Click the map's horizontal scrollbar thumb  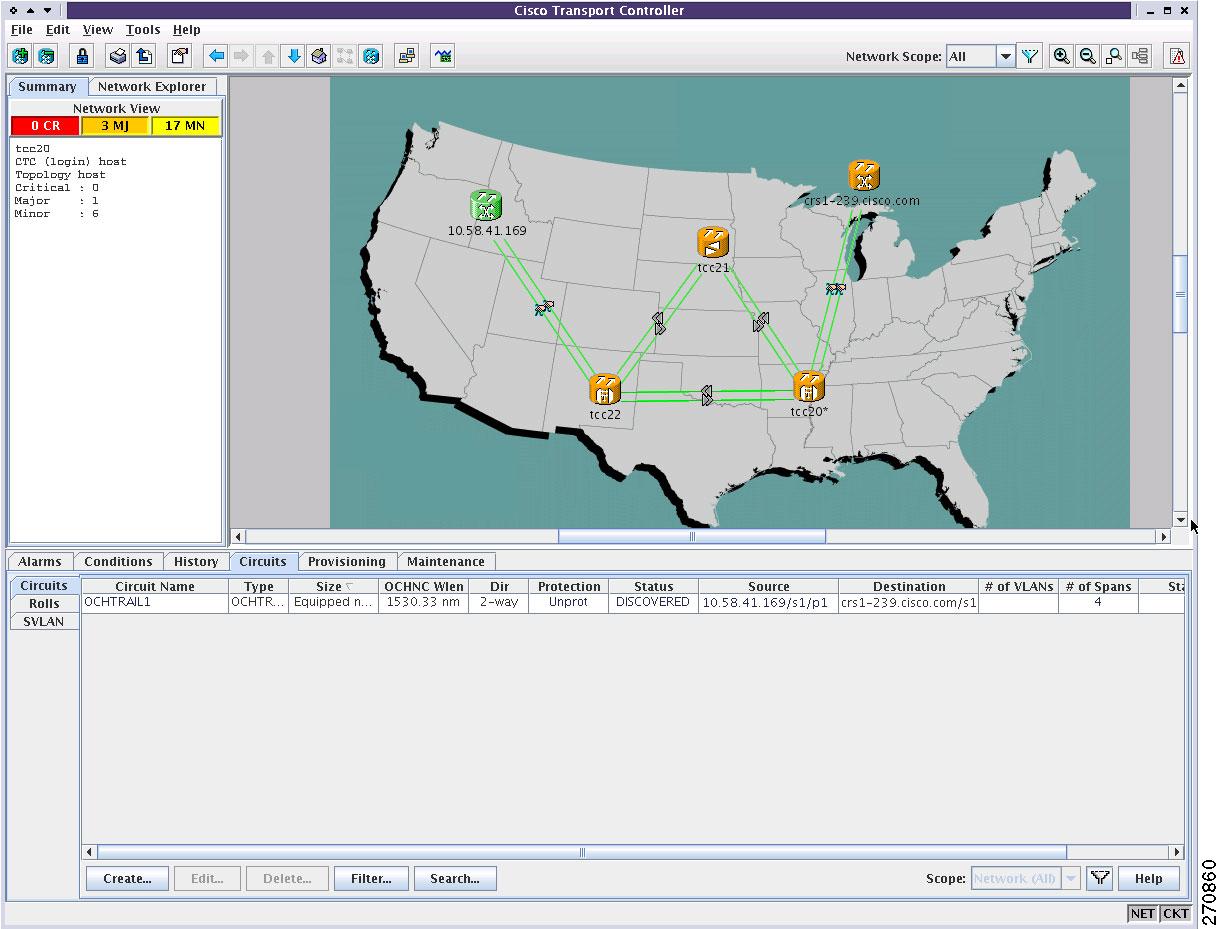click(x=692, y=537)
